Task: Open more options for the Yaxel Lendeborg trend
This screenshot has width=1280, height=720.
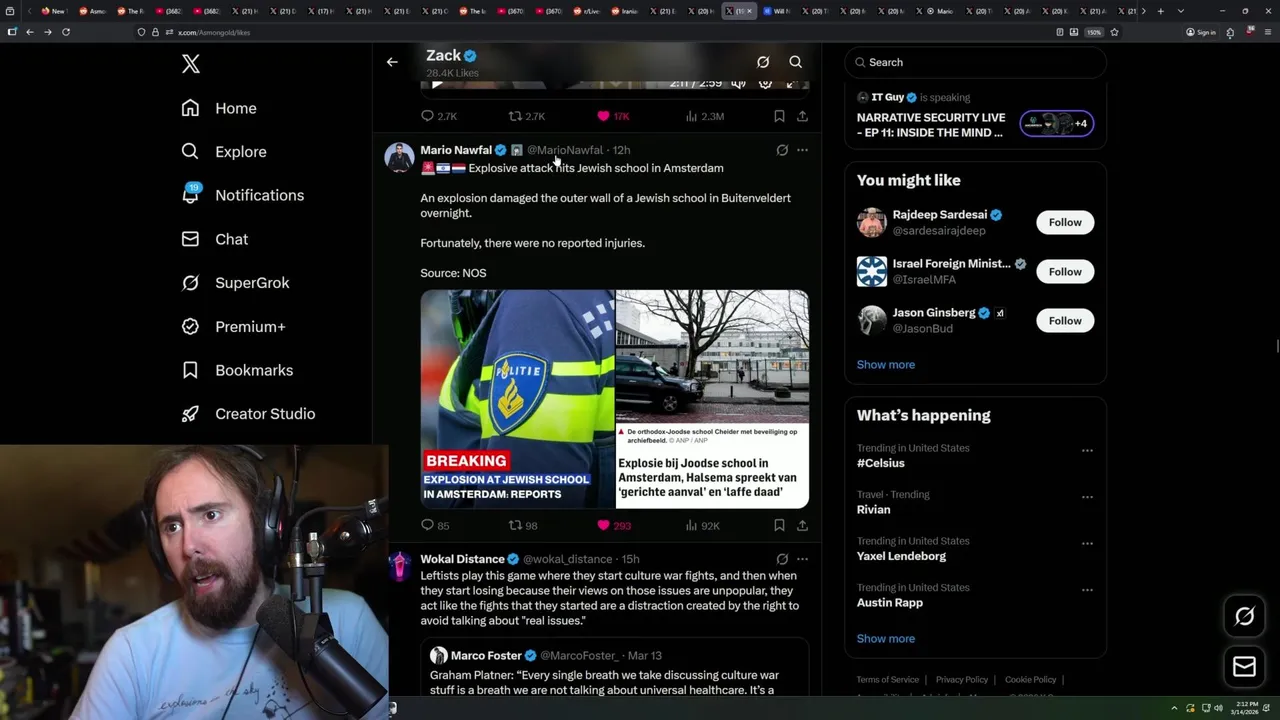Action: click(1087, 544)
